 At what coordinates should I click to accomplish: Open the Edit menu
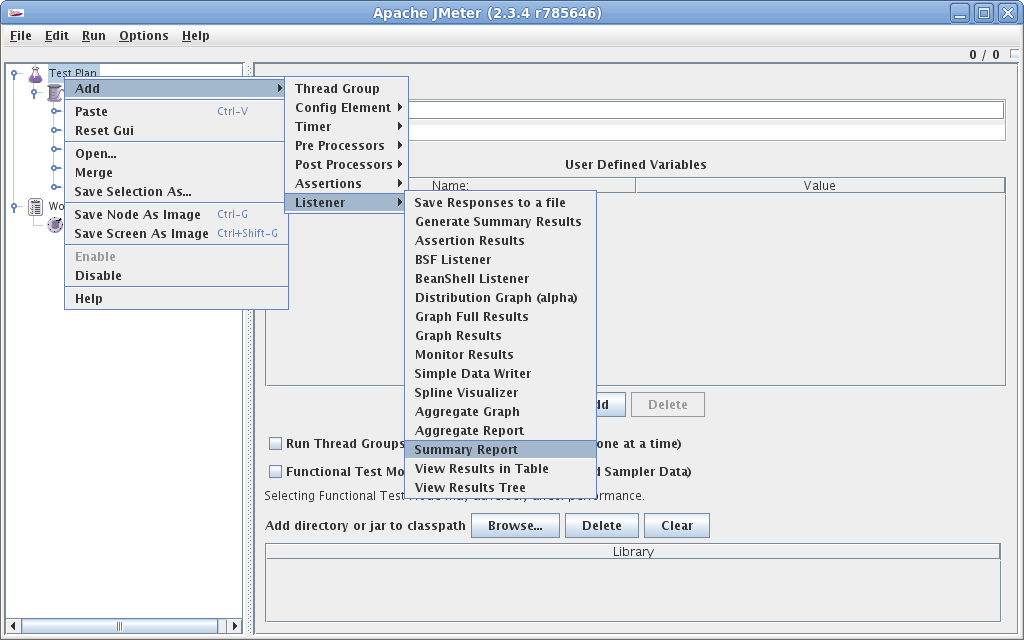(x=57, y=36)
